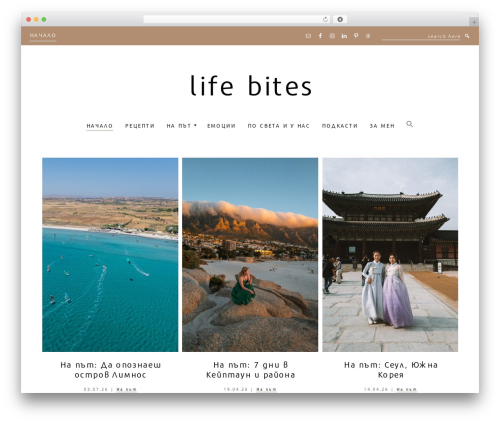Open post 'Да опознаеш остров Лимнос'

click(x=110, y=370)
